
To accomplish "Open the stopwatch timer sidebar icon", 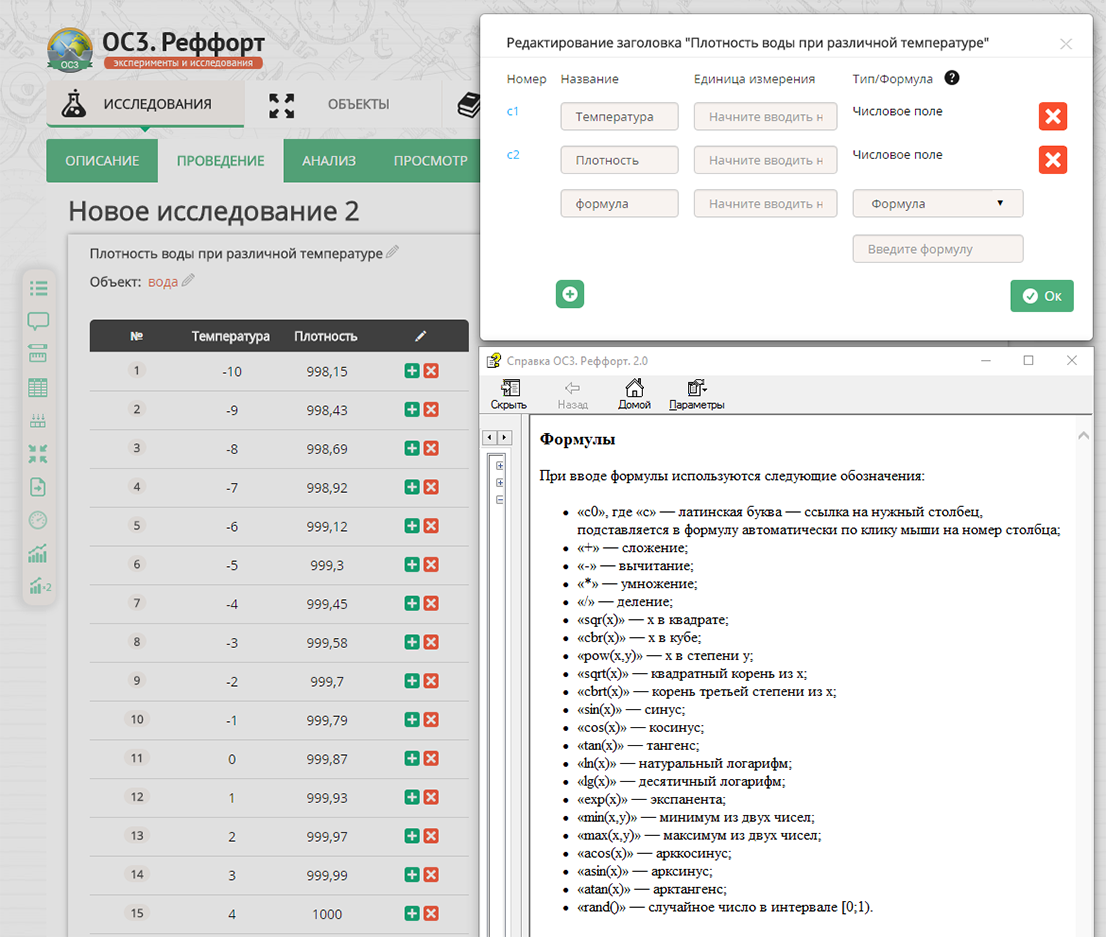I will pyautogui.click(x=39, y=520).
